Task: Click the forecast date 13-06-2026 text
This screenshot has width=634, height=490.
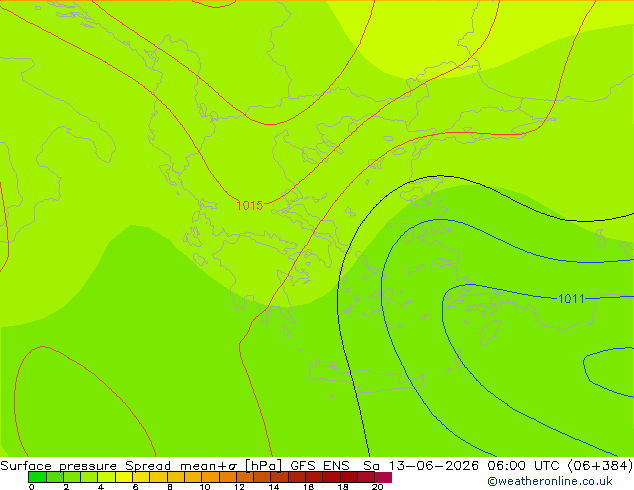Action: pyautogui.click(x=433, y=465)
